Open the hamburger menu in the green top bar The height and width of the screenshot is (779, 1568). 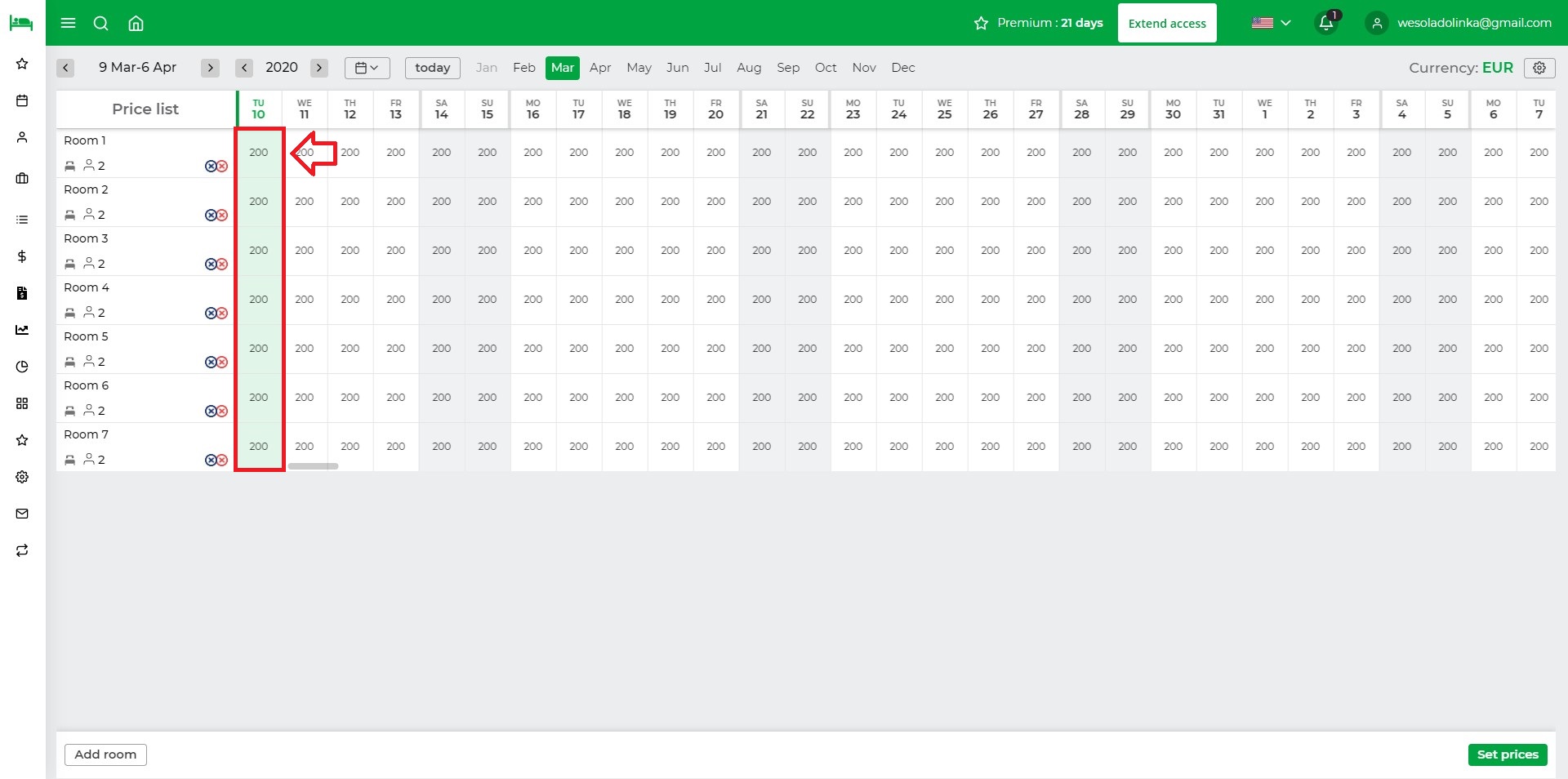pos(69,23)
